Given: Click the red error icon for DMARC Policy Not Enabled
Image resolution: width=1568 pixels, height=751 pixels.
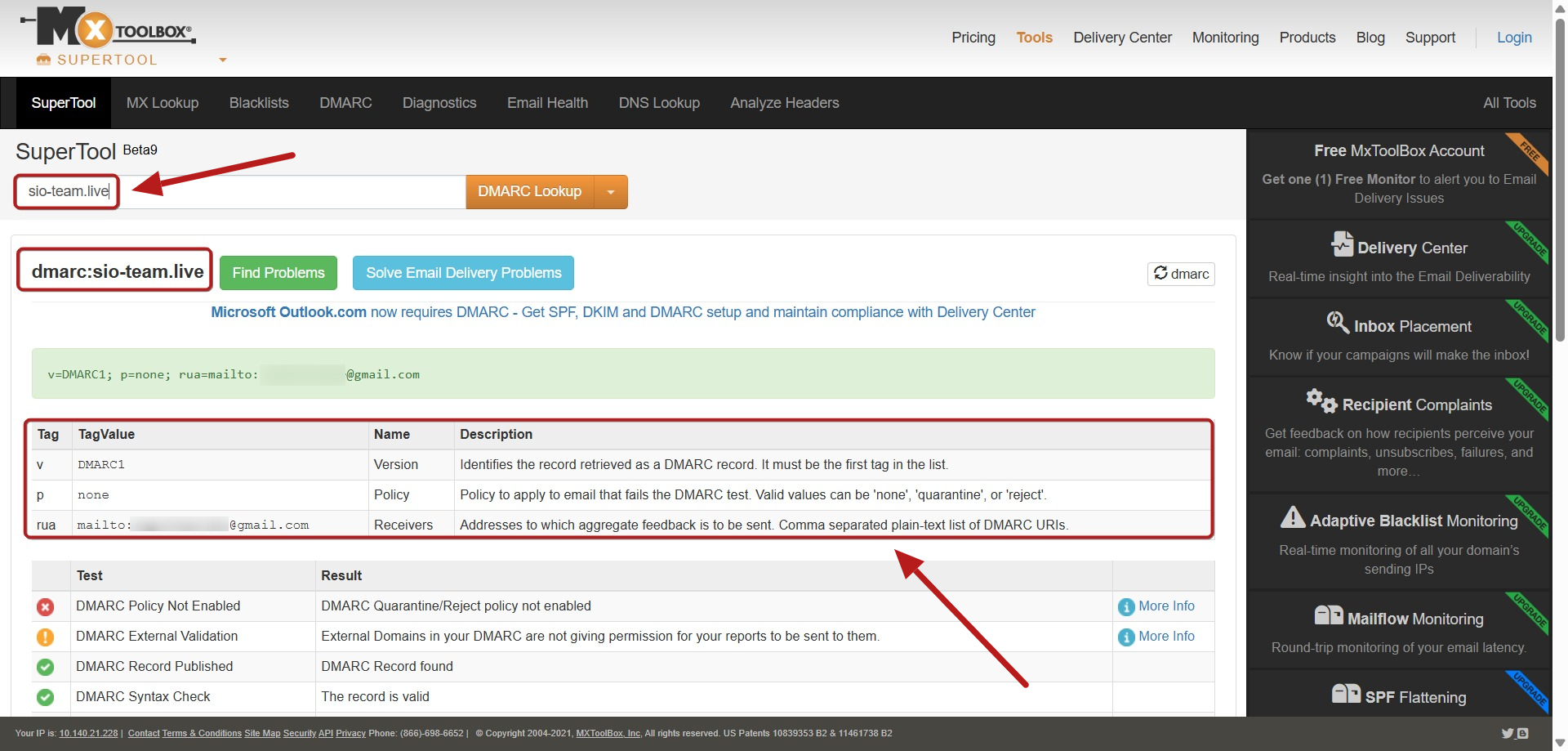Looking at the screenshot, I should point(46,607).
